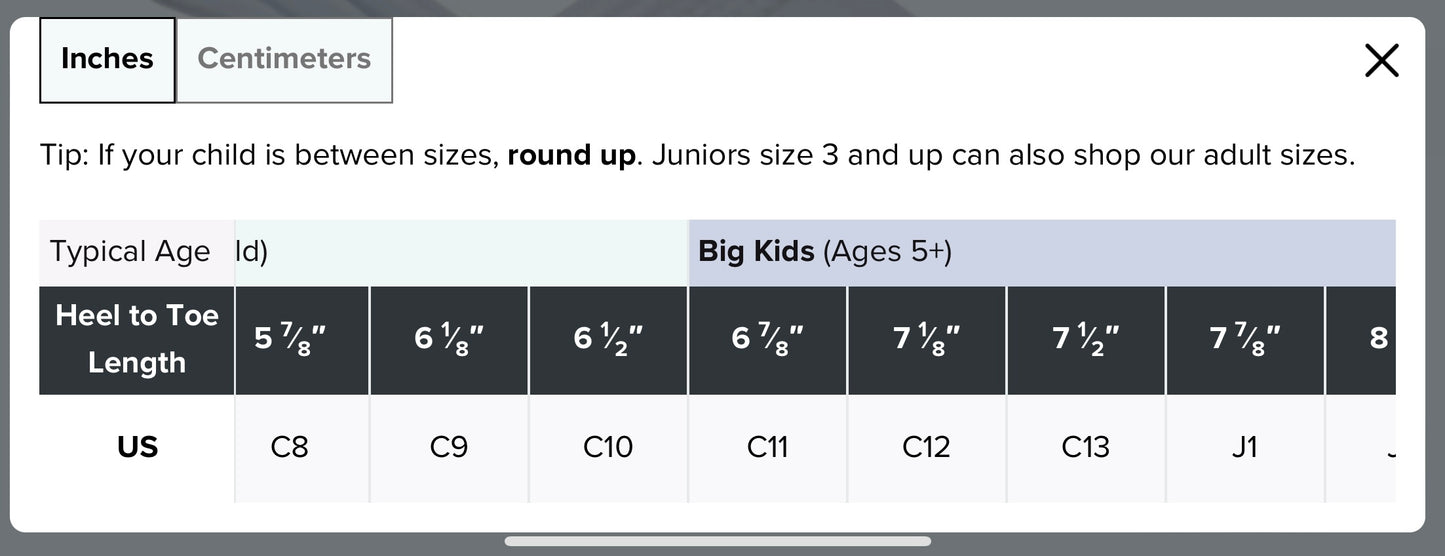Image resolution: width=1445 pixels, height=556 pixels.
Task: Click the horizontal scrollbar below the chart
Action: pyautogui.click(x=717, y=542)
